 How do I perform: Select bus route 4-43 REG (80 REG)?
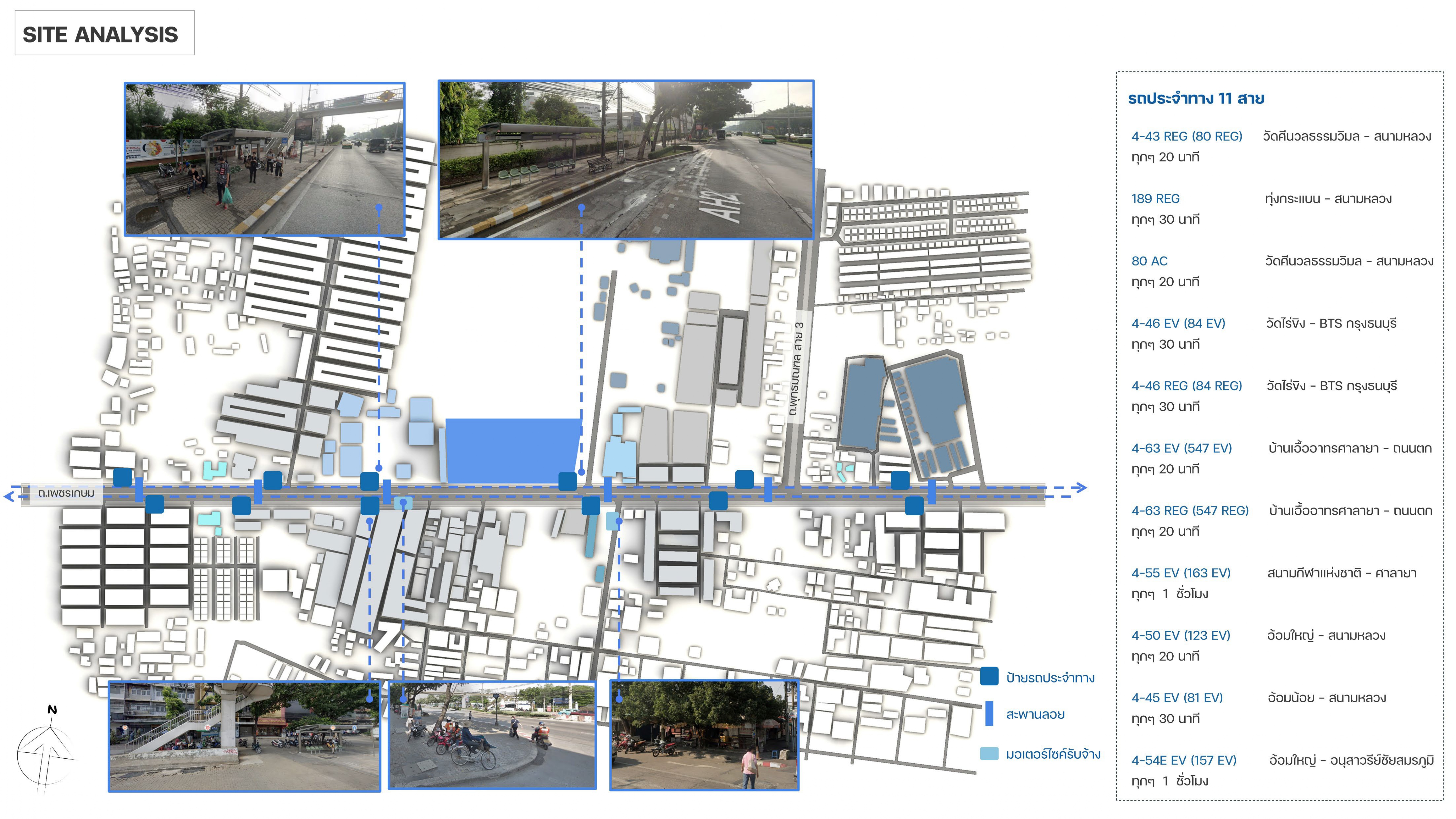pyautogui.click(x=1186, y=136)
